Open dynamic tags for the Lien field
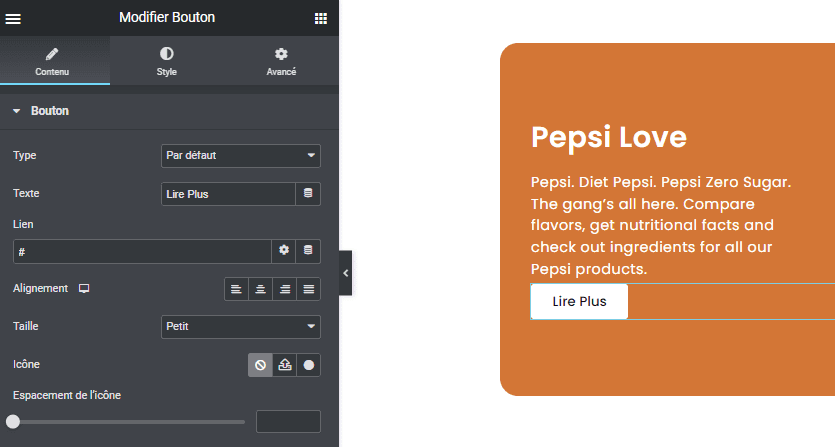This screenshot has height=447, width=835. point(308,250)
